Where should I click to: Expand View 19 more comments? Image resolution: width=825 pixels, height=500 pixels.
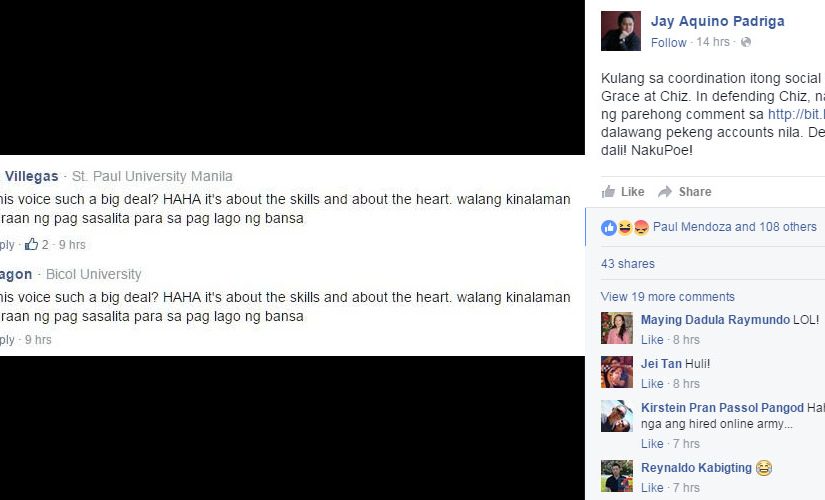(668, 297)
